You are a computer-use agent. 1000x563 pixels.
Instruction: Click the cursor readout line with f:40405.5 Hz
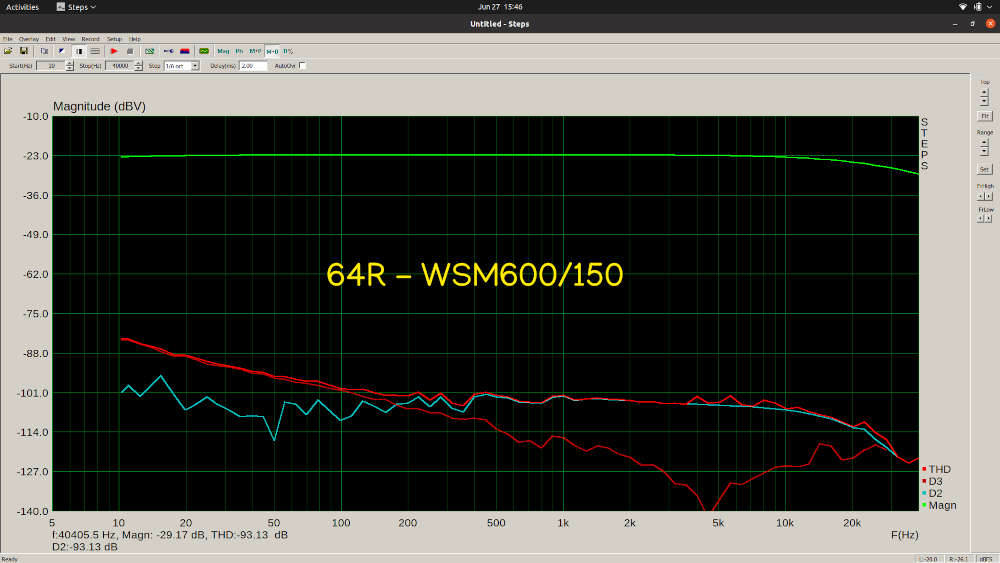click(x=170, y=535)
